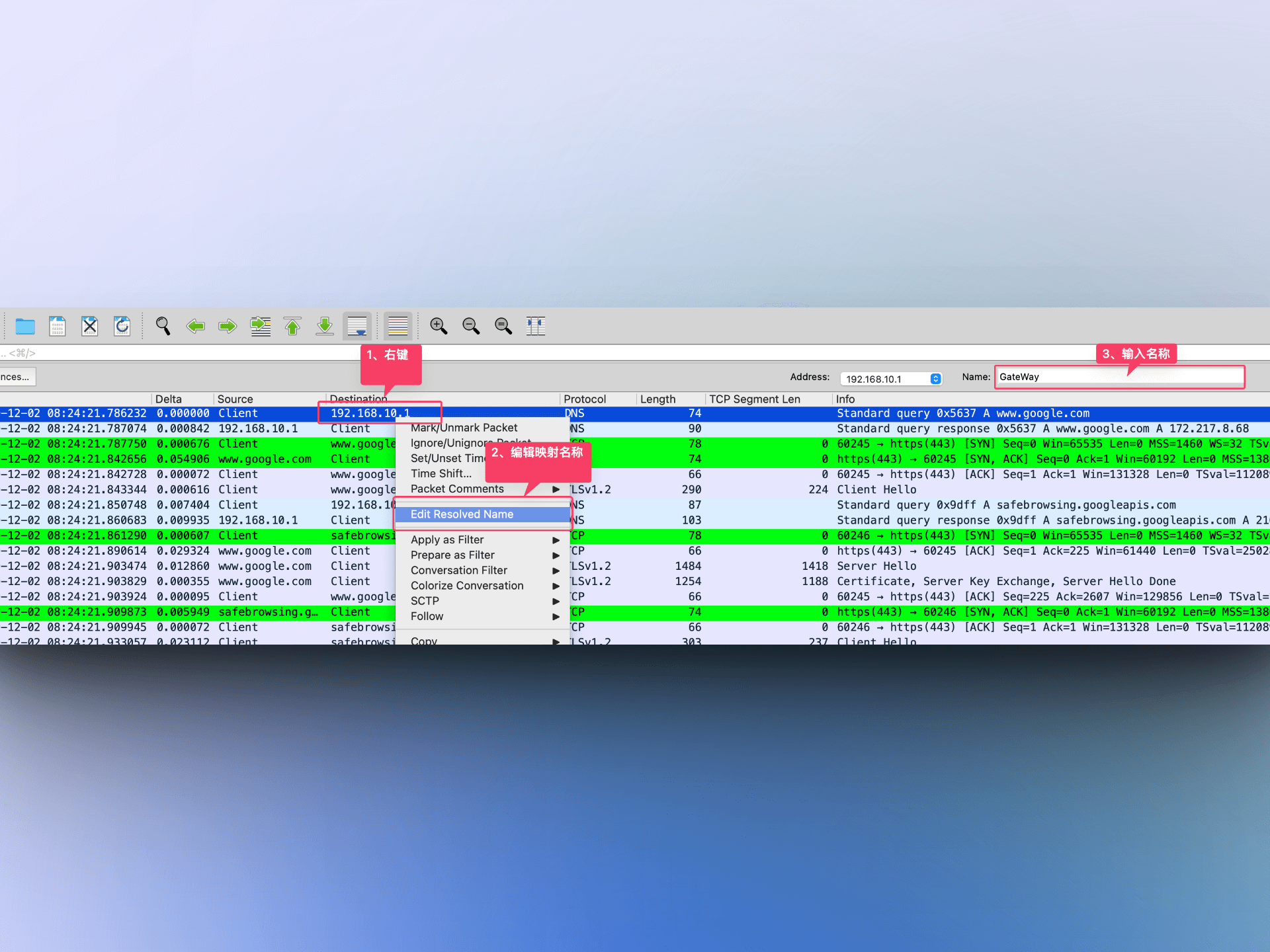The image size is (1270, 952).
Task: Zoom in on packet text
Action: click(x=439, y=326)
